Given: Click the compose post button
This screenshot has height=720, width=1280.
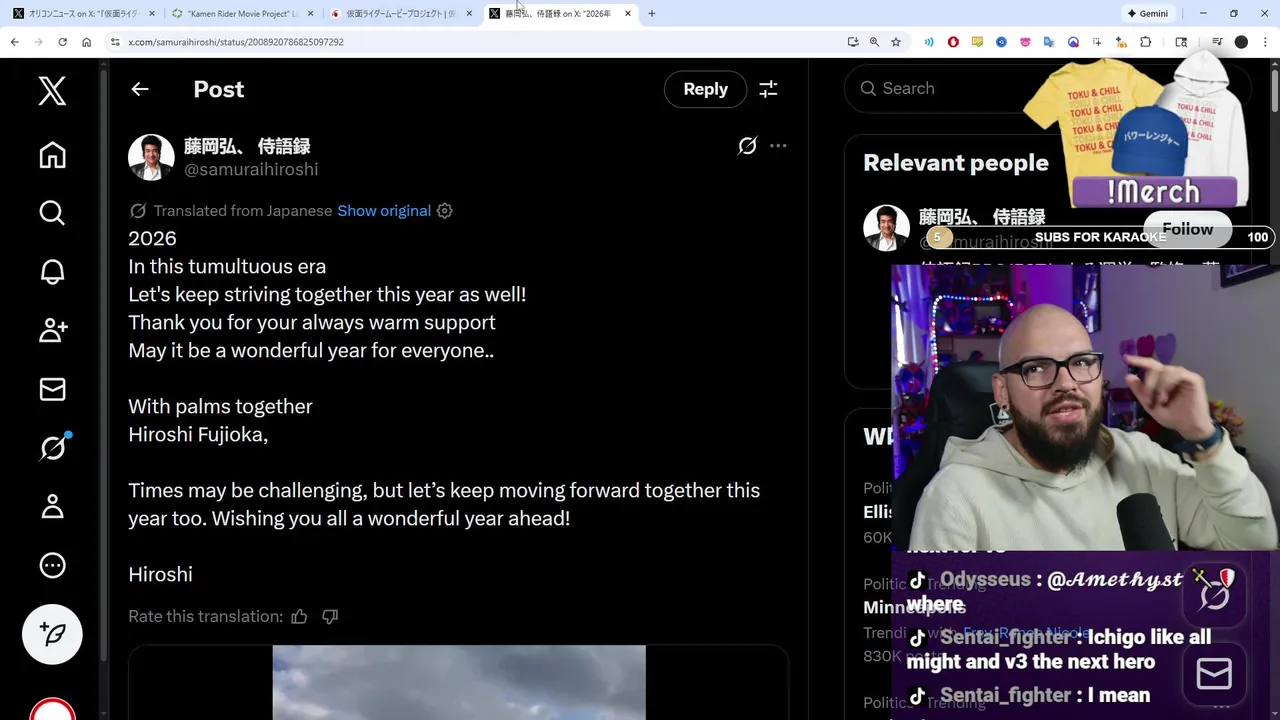Looking at the screenshot, I should pos(52,634).
